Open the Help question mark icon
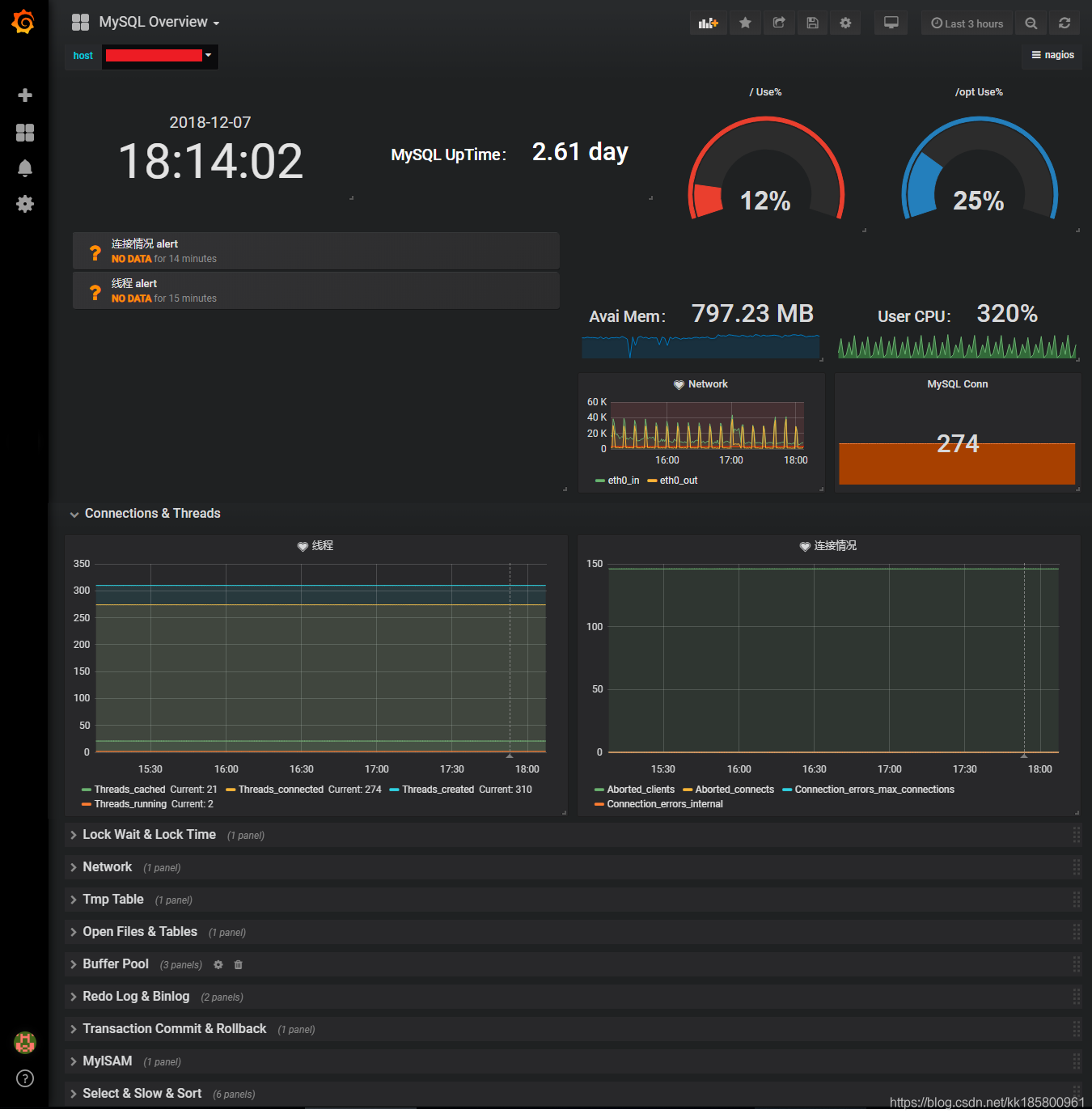This screenshot has height=1118, width=1092. click(25, 1078)
